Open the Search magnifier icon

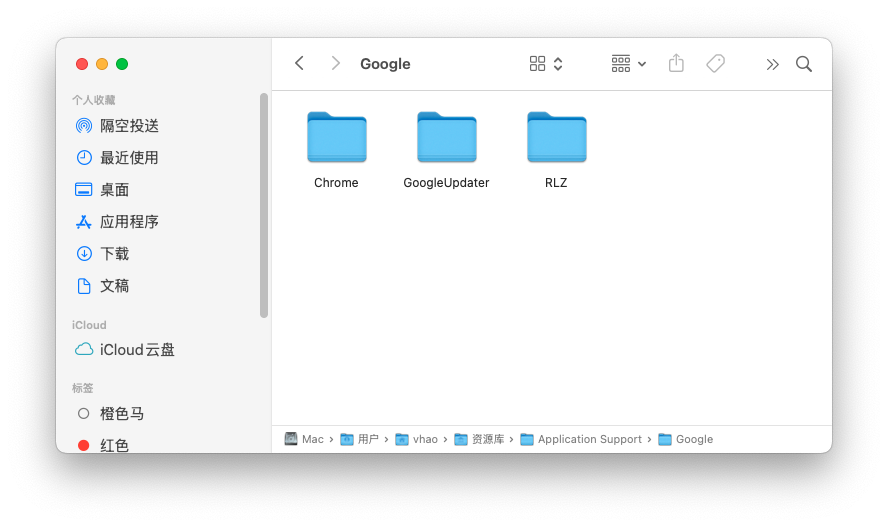[804, 64]
